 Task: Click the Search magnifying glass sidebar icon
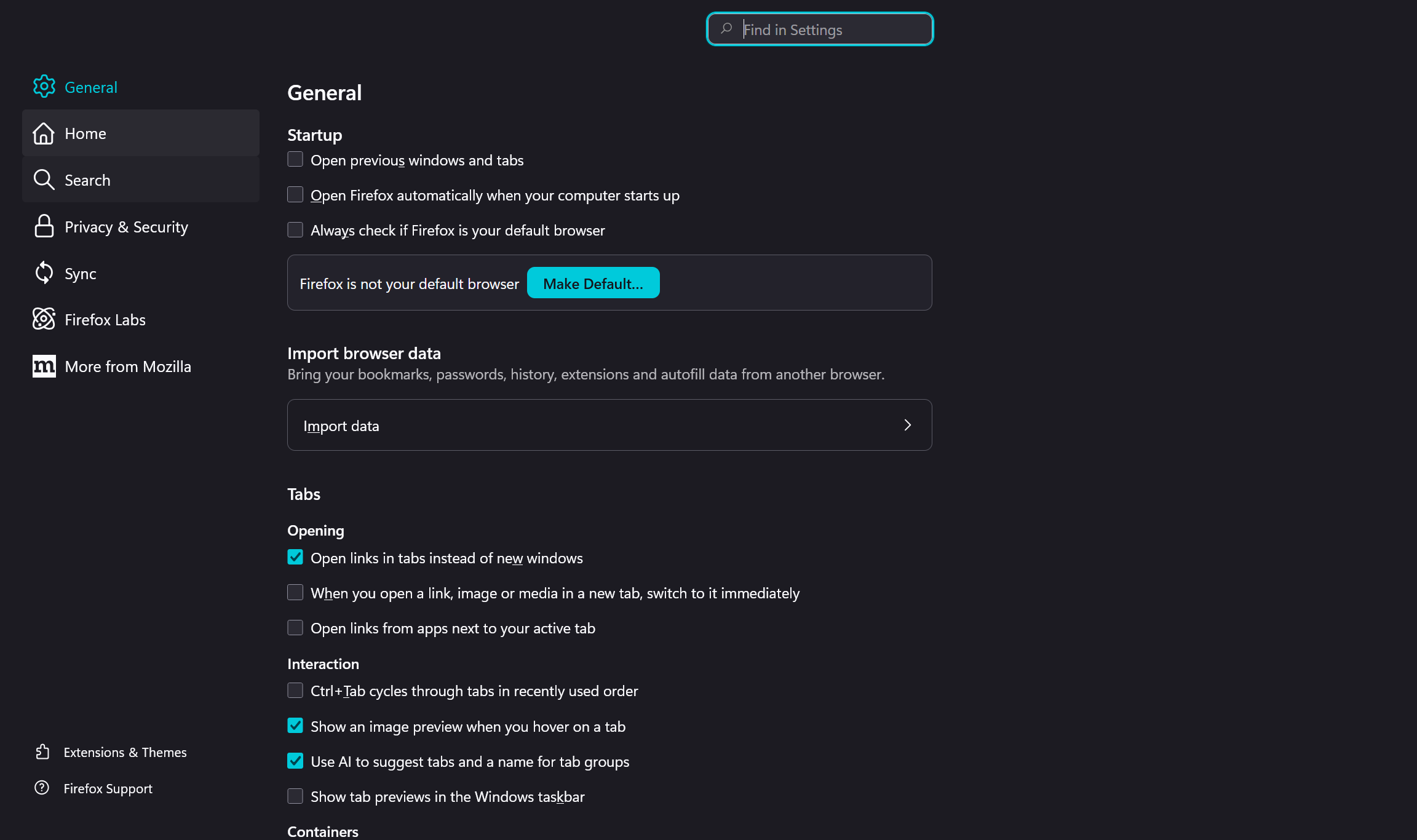(44, 180)
